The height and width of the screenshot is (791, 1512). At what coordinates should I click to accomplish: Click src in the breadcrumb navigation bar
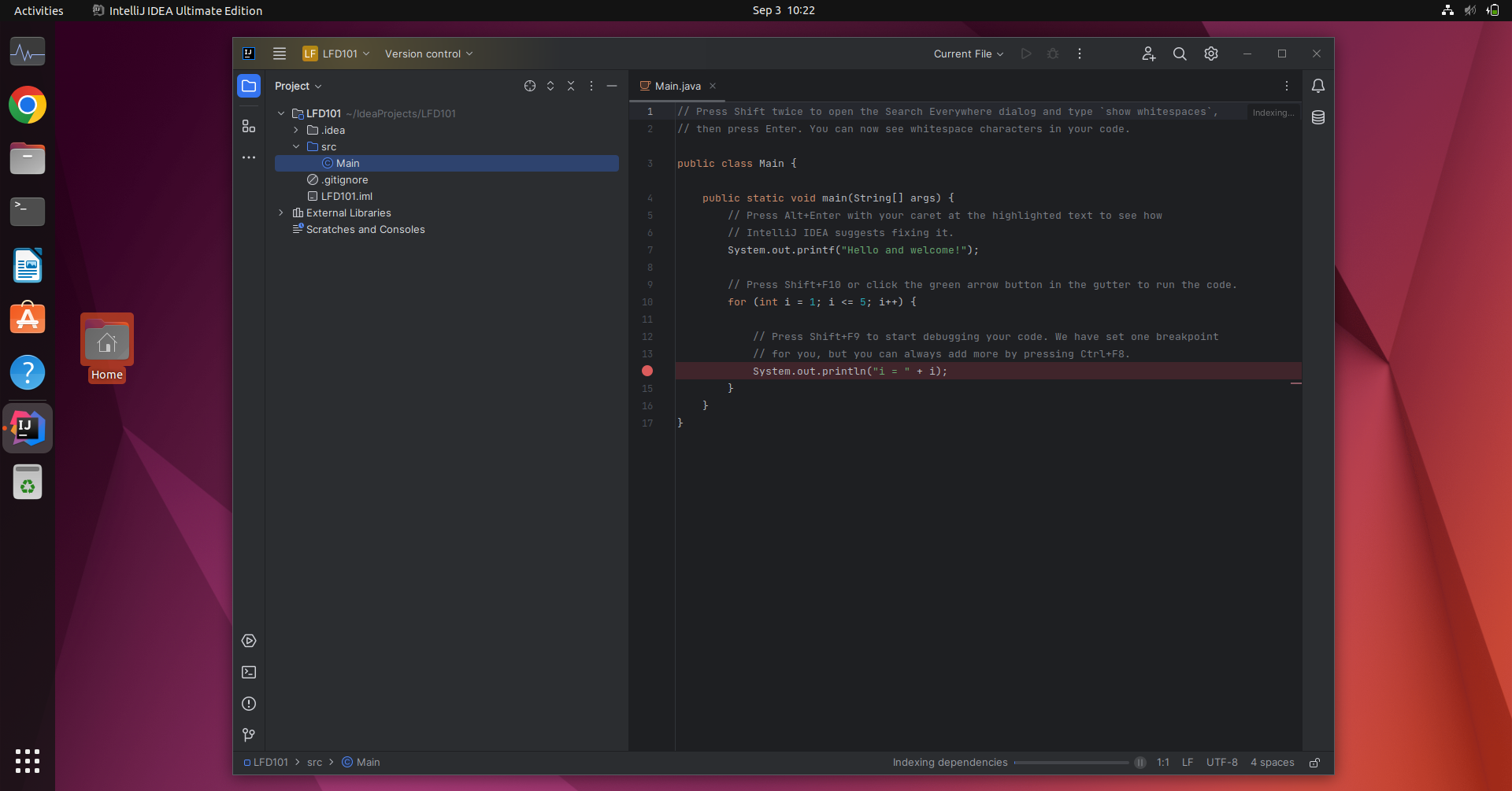(315, 762)
